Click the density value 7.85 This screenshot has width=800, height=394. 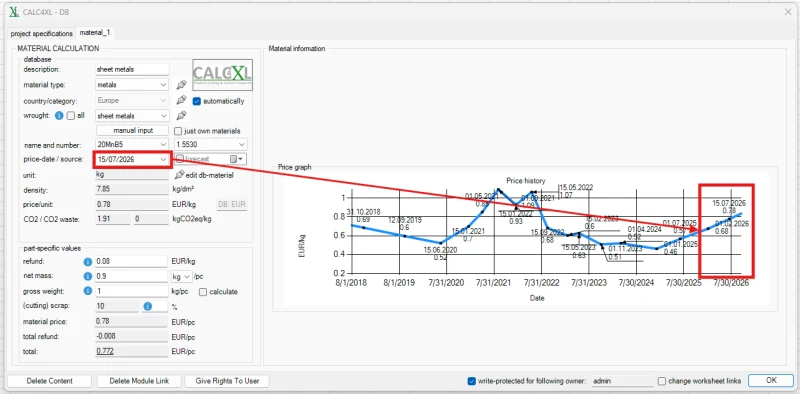point(131,190)
